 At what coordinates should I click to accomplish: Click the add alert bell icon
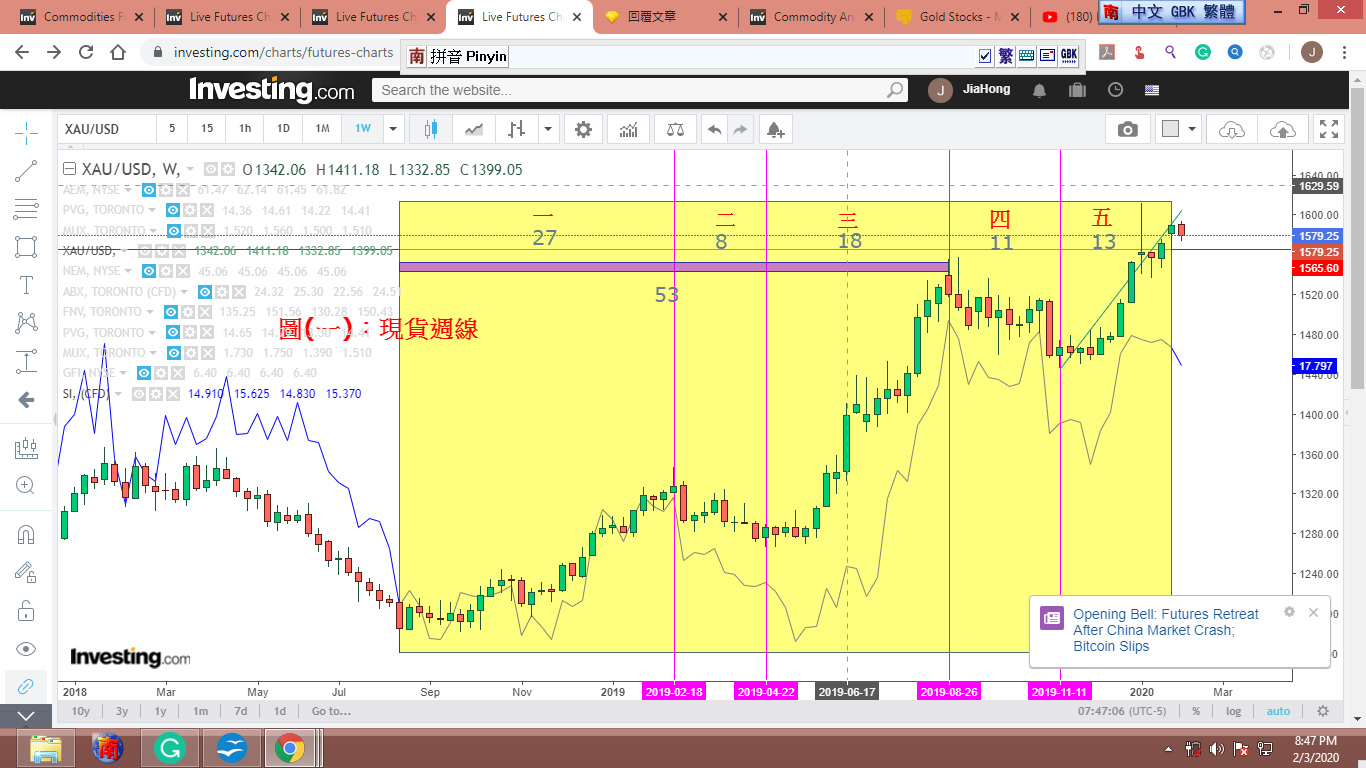(774, 129)
